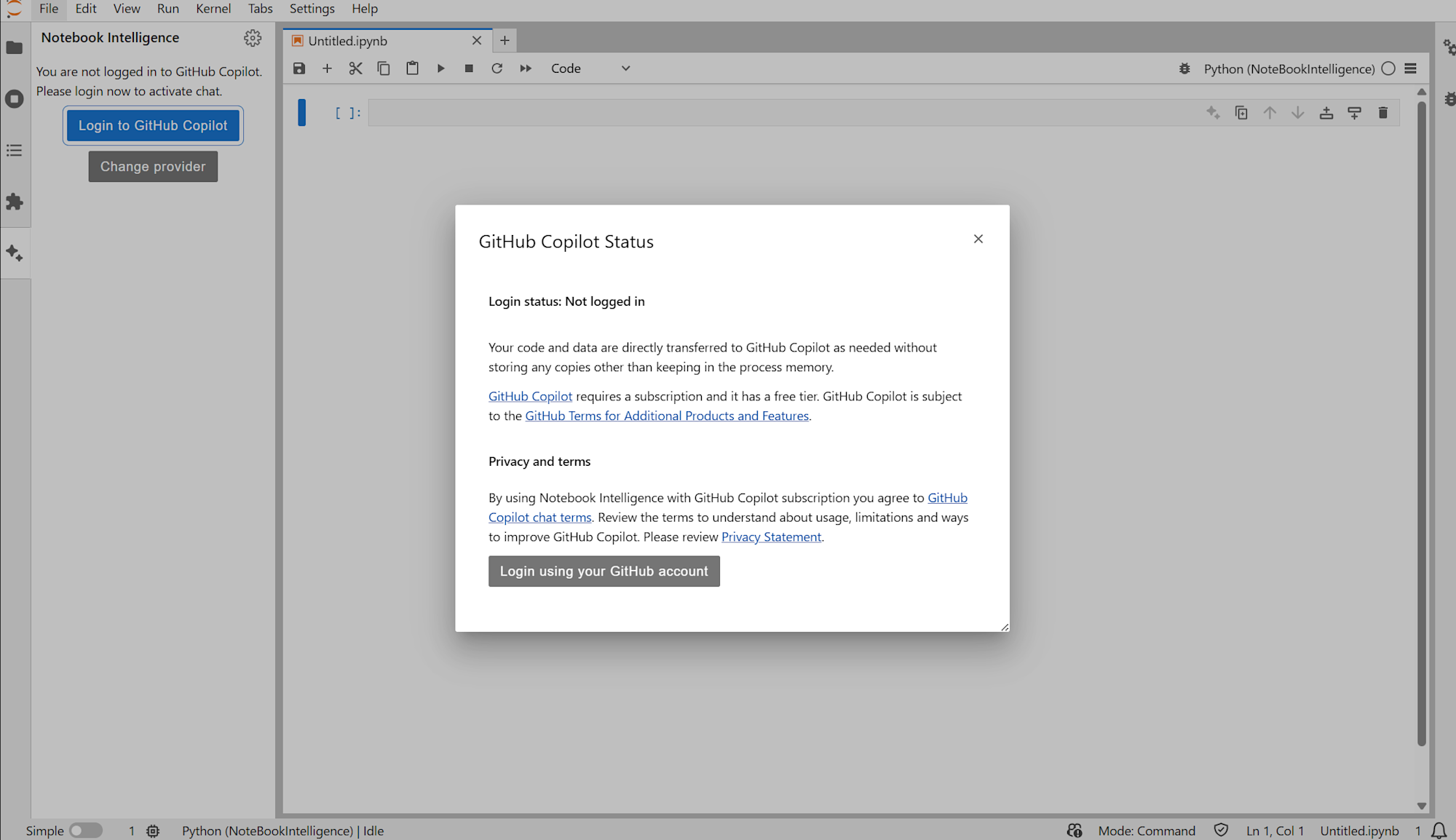Click the dialog resize handle corner

tap(1005, 627)
